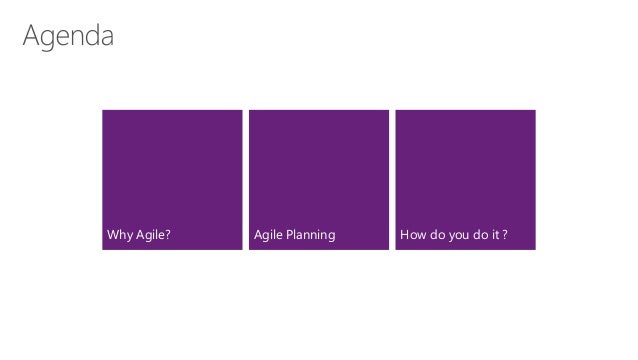
Task: Click the white gap before the third tile
Action: pyautogui.click(x=392, y=180)
